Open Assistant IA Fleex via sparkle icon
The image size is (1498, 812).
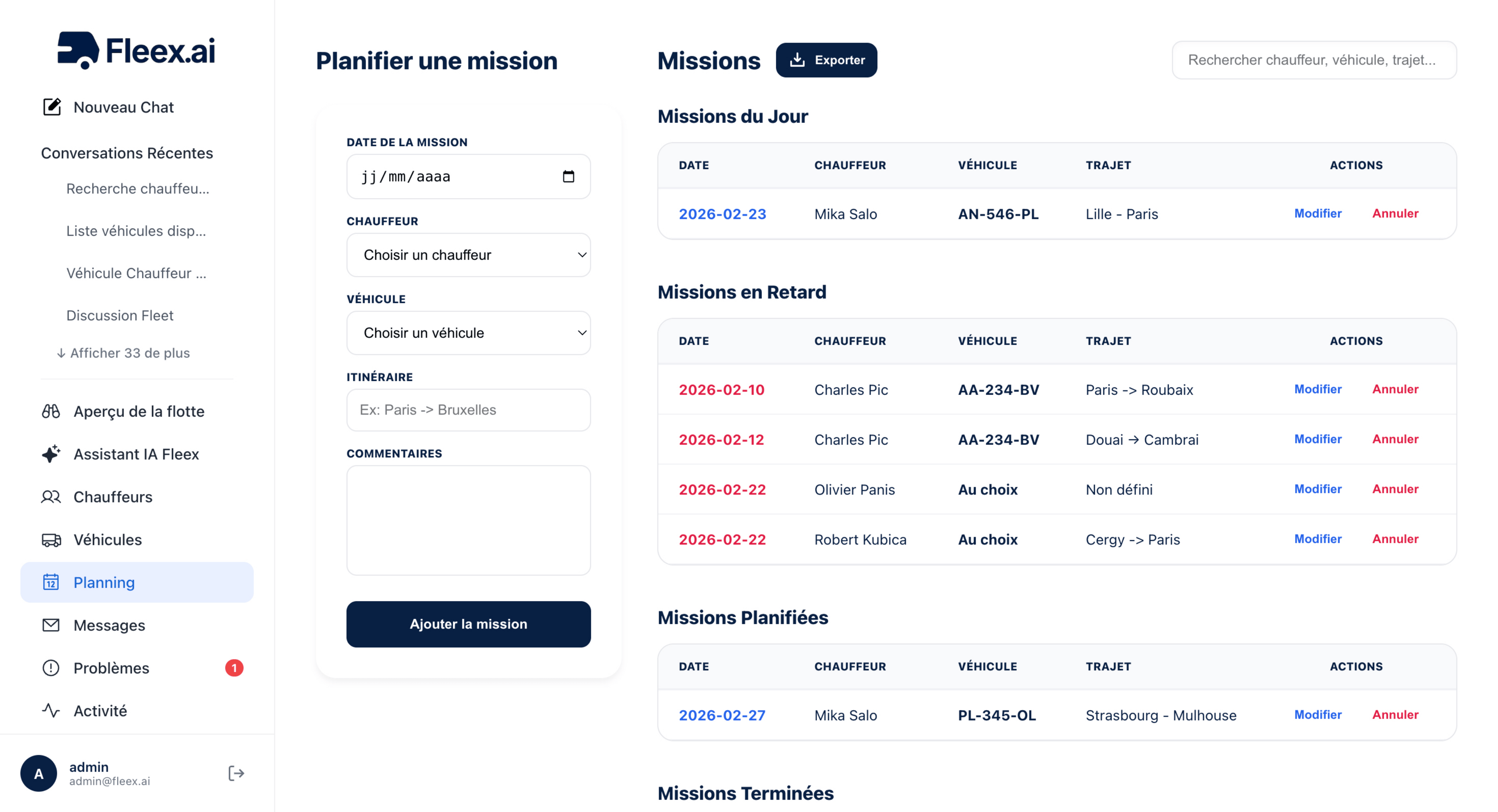pyautogui.click(x=51, y=454)
